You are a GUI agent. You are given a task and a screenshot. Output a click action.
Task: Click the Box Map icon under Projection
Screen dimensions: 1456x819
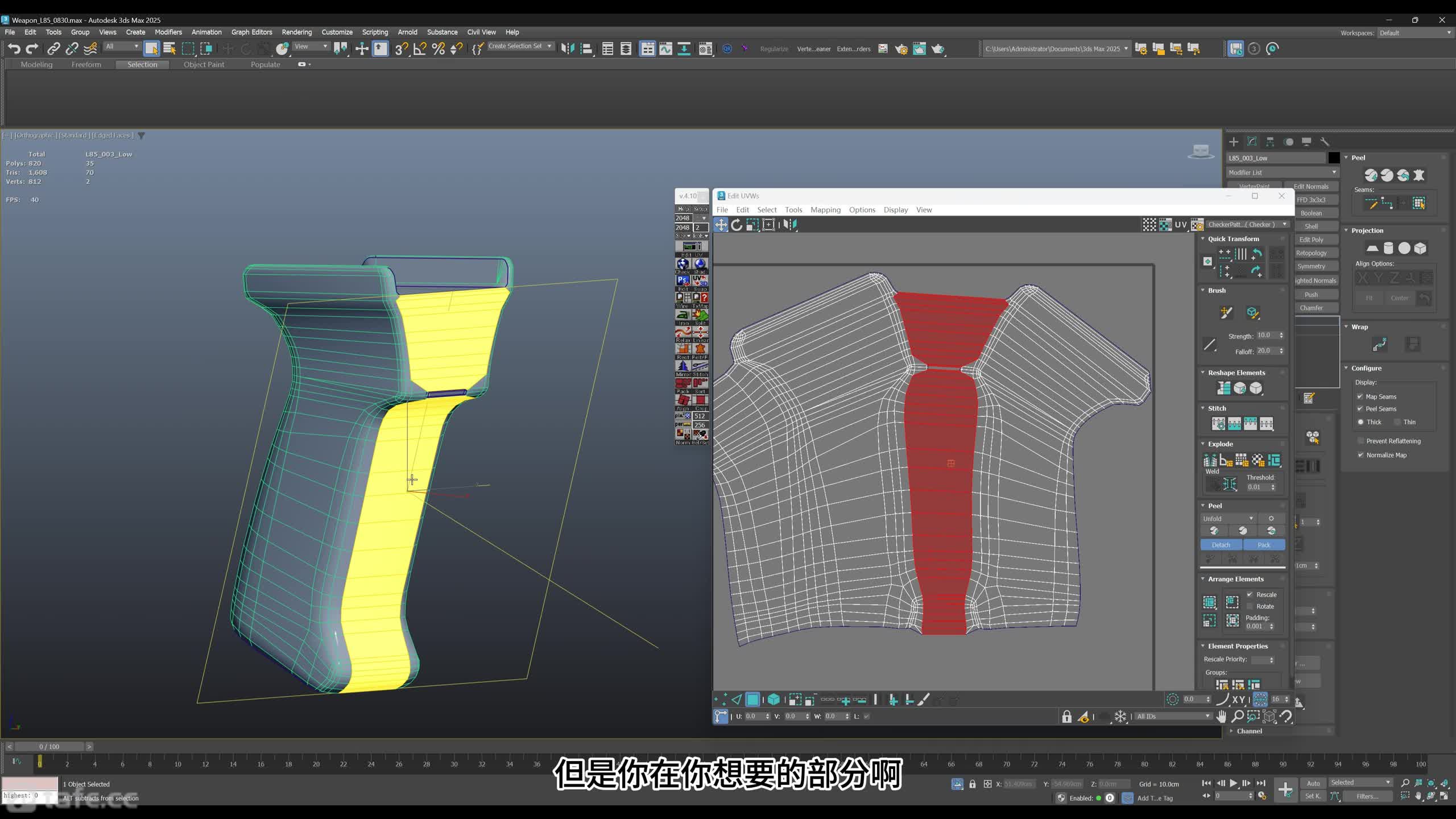pyautogui.click(x=1420, y=248)
